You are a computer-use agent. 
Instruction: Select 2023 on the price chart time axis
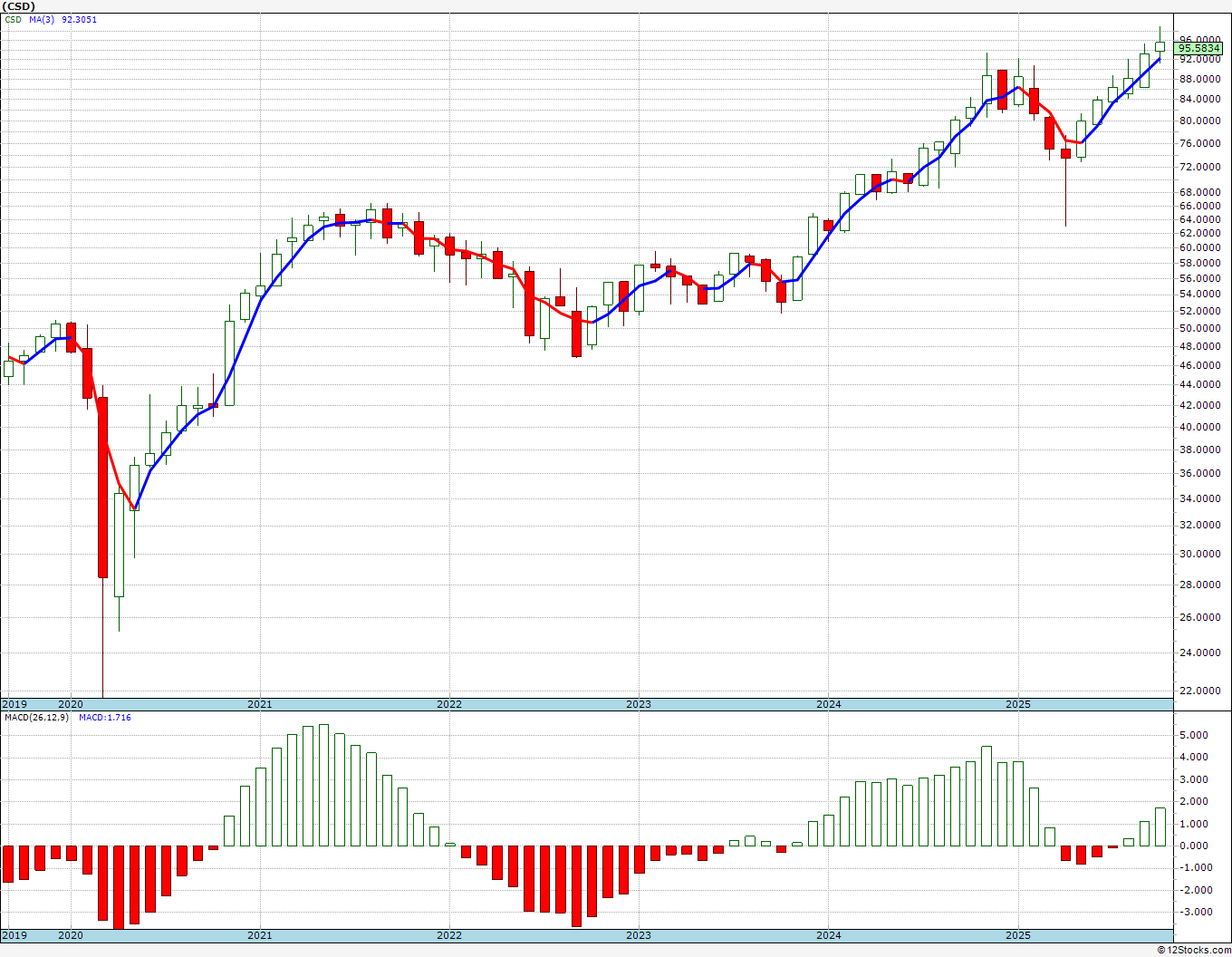pos(639,704)
